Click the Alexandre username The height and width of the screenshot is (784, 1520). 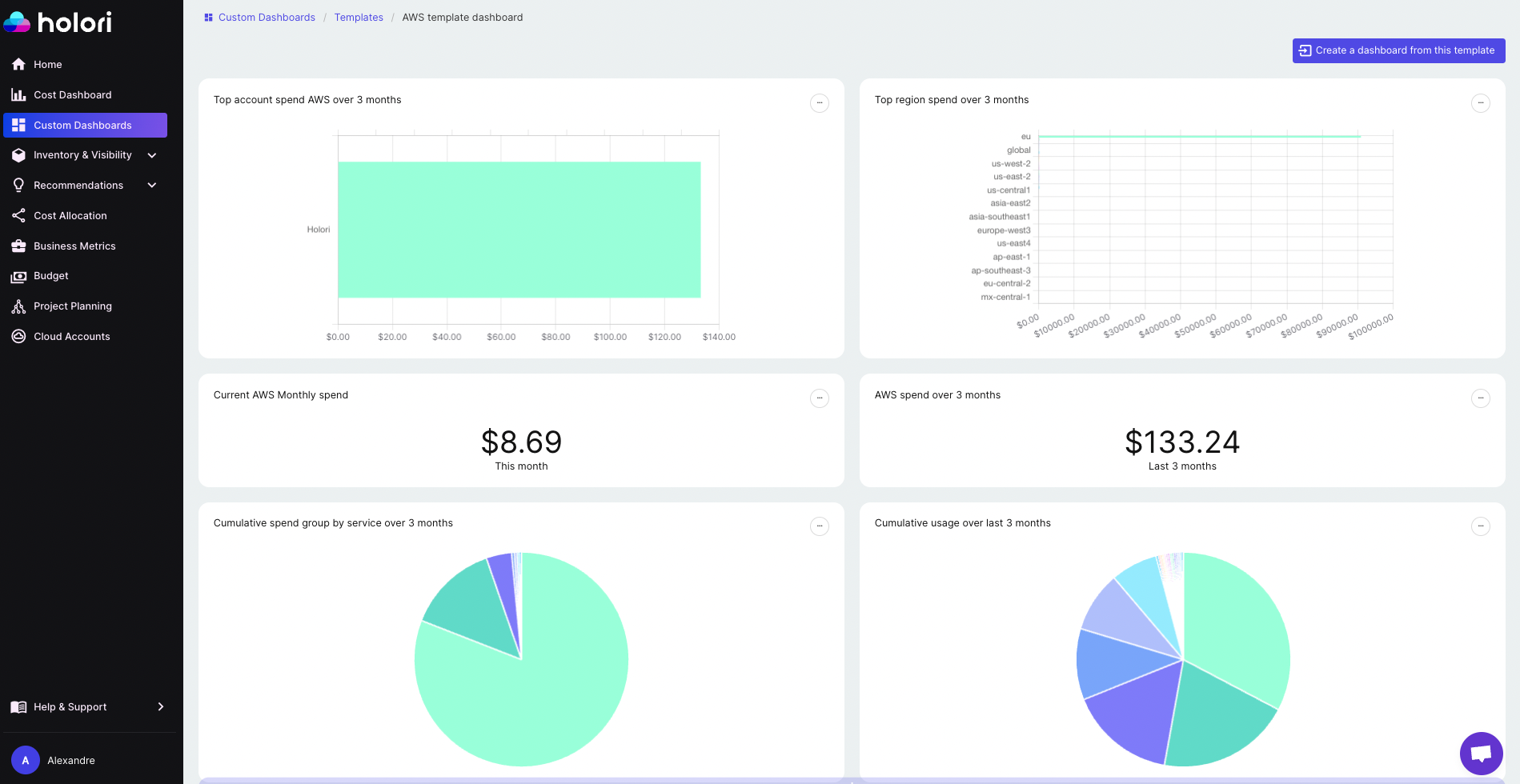71,761
